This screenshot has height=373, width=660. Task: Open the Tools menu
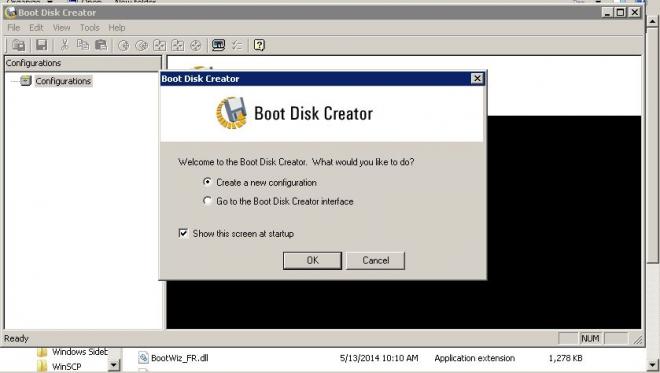[x=90, y=28]
